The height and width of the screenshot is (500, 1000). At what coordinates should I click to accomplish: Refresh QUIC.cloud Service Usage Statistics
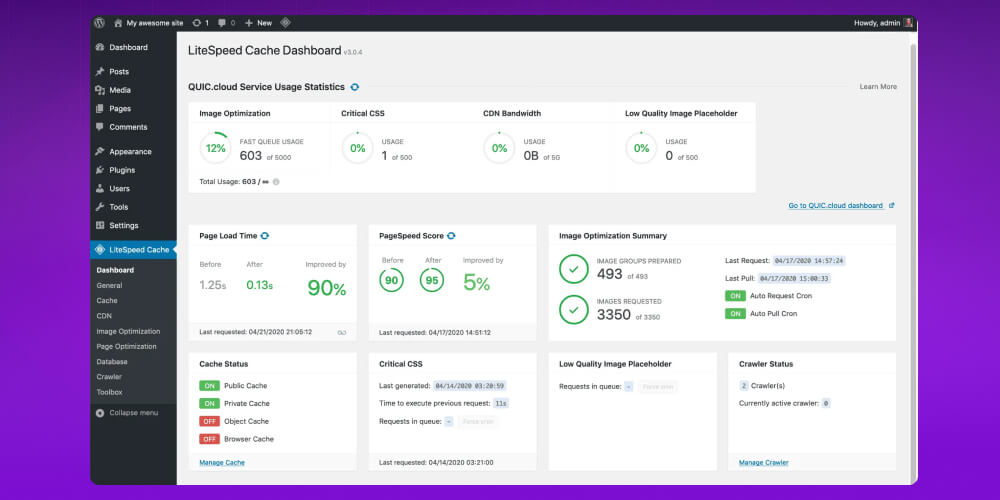coord(355,87)
